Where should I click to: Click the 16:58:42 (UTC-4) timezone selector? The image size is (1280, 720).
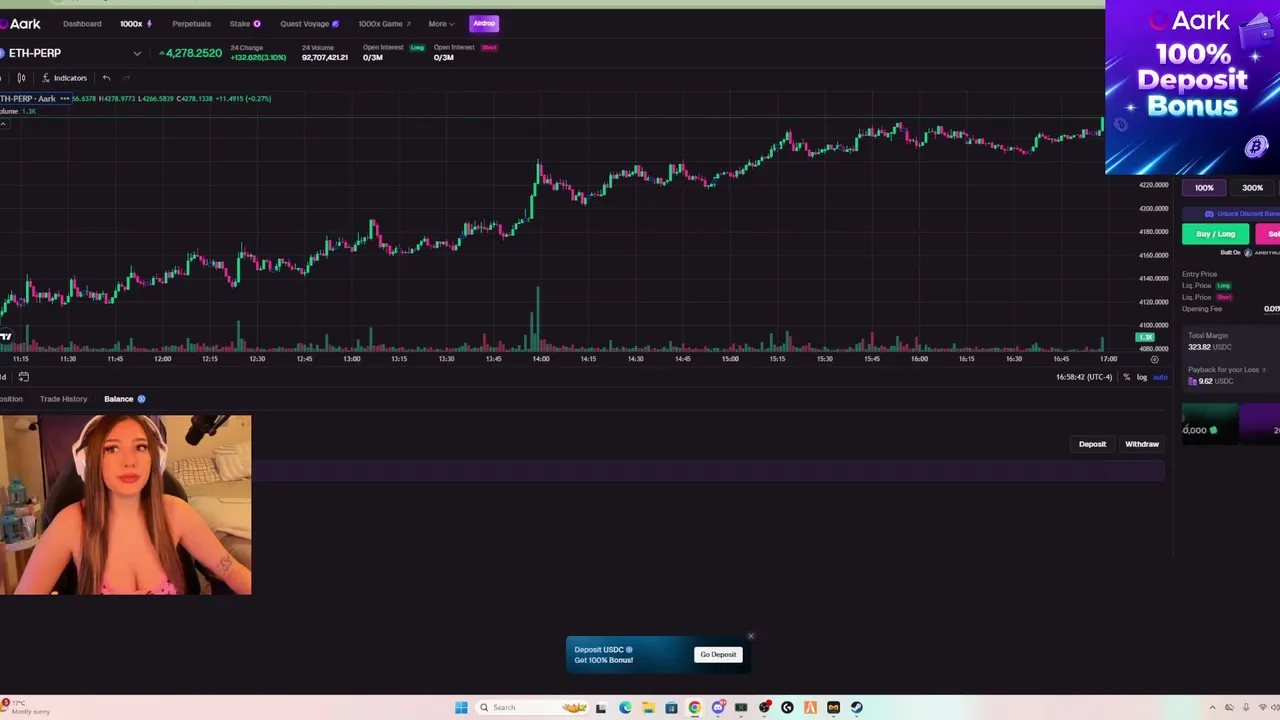pyautogui.click(x=1084, y=377)
